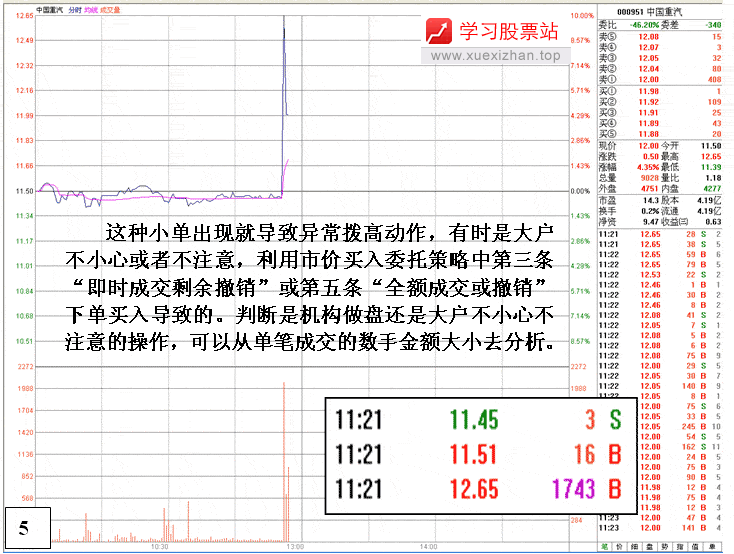The width and height of the screenshot is (734, 554).
Task: Select the 卖⑤ ask row at 12.08
Action: click(x=660, y=37)
